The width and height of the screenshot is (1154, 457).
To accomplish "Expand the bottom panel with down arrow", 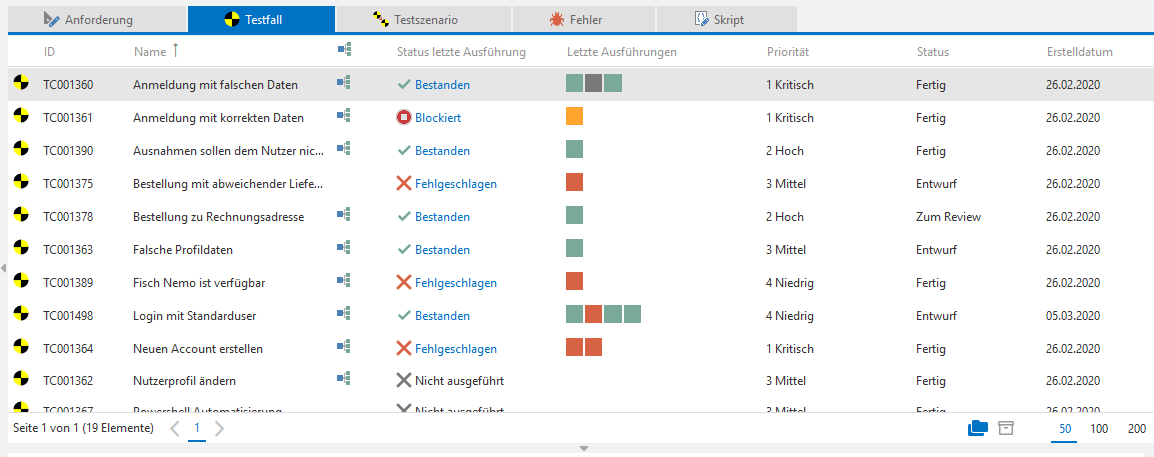I will pyautogui.click(x=585, y=449).
